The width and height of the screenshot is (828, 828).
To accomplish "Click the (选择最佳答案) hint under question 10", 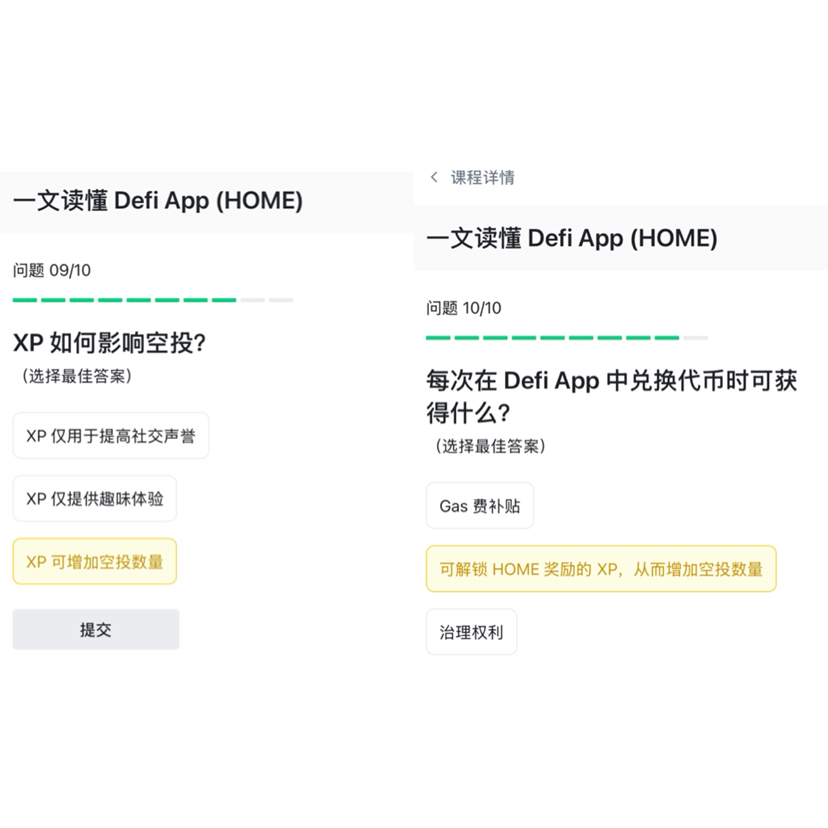I will 490,446.
